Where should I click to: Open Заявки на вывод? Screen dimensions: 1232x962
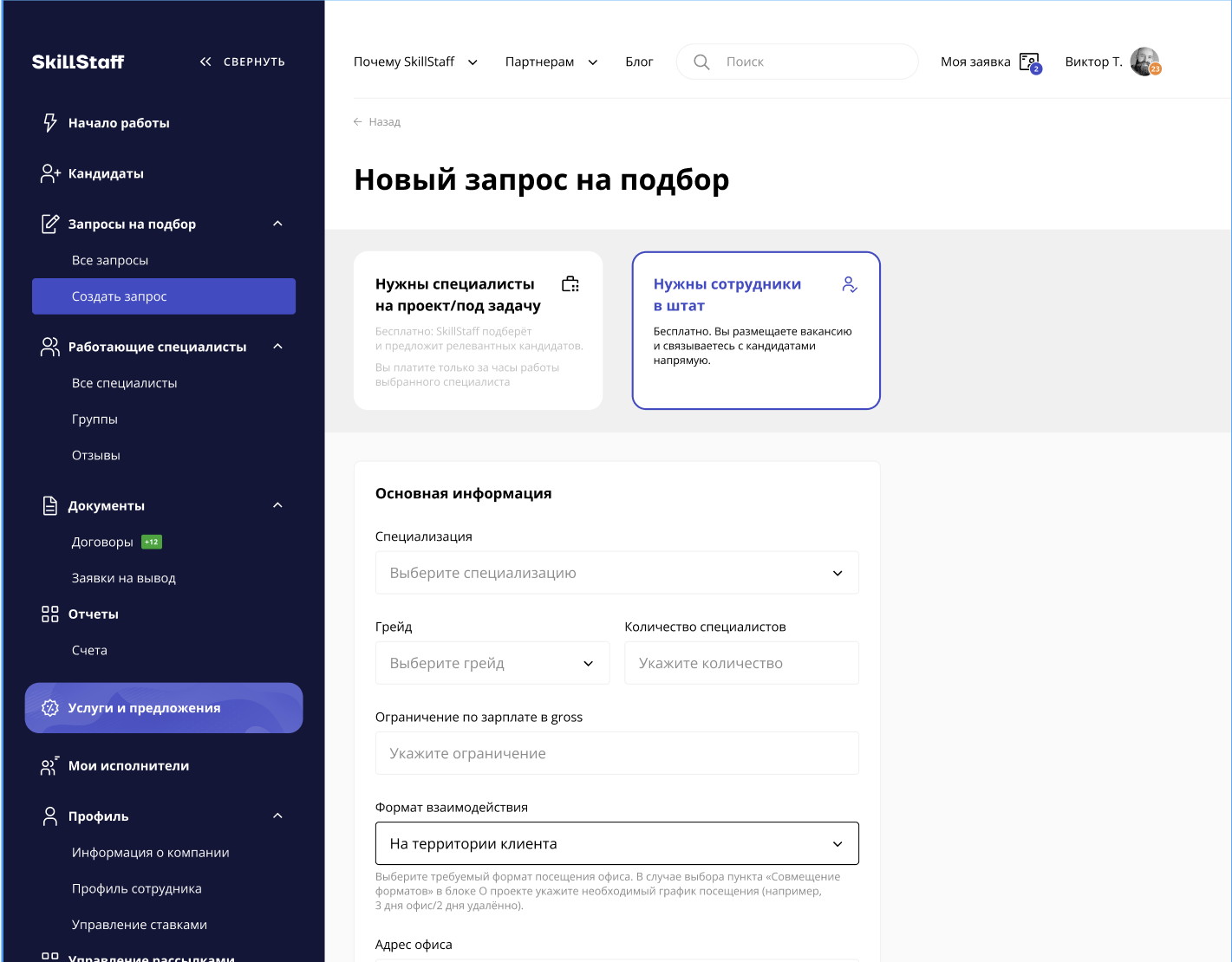[x=124, y=578]
